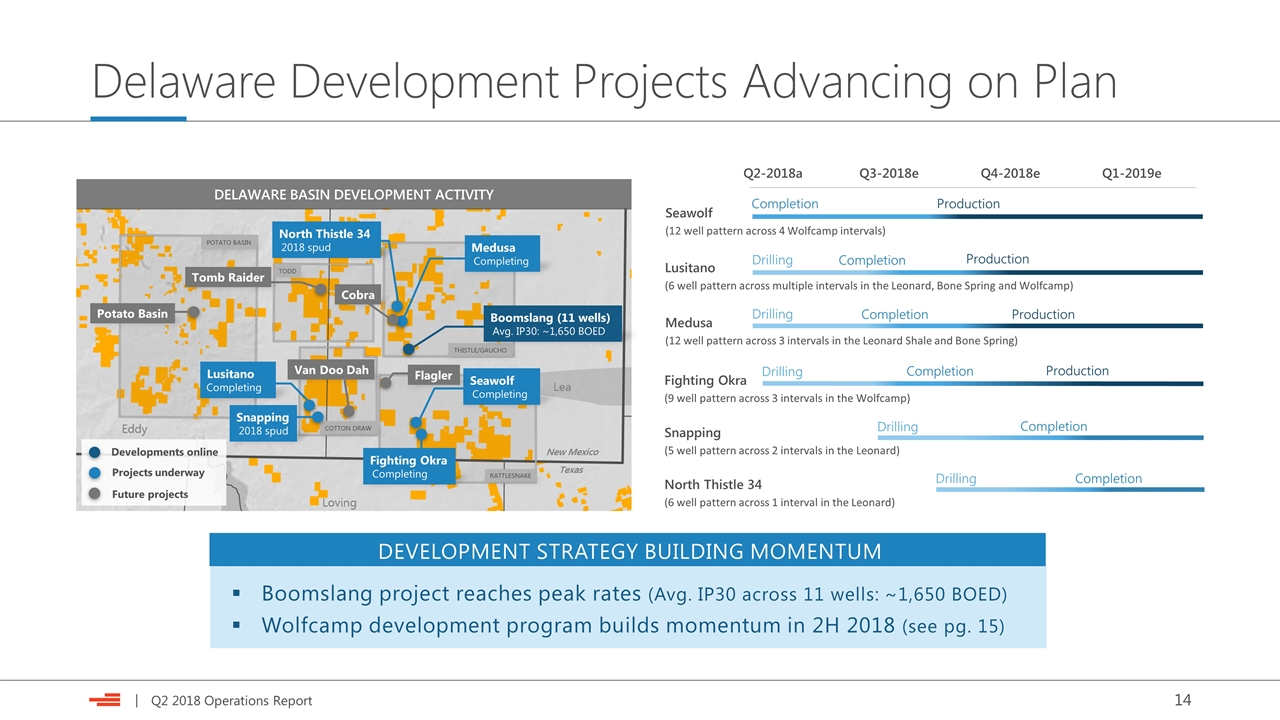Click the THISTLE/GAUCHO area tag on map

482,350
